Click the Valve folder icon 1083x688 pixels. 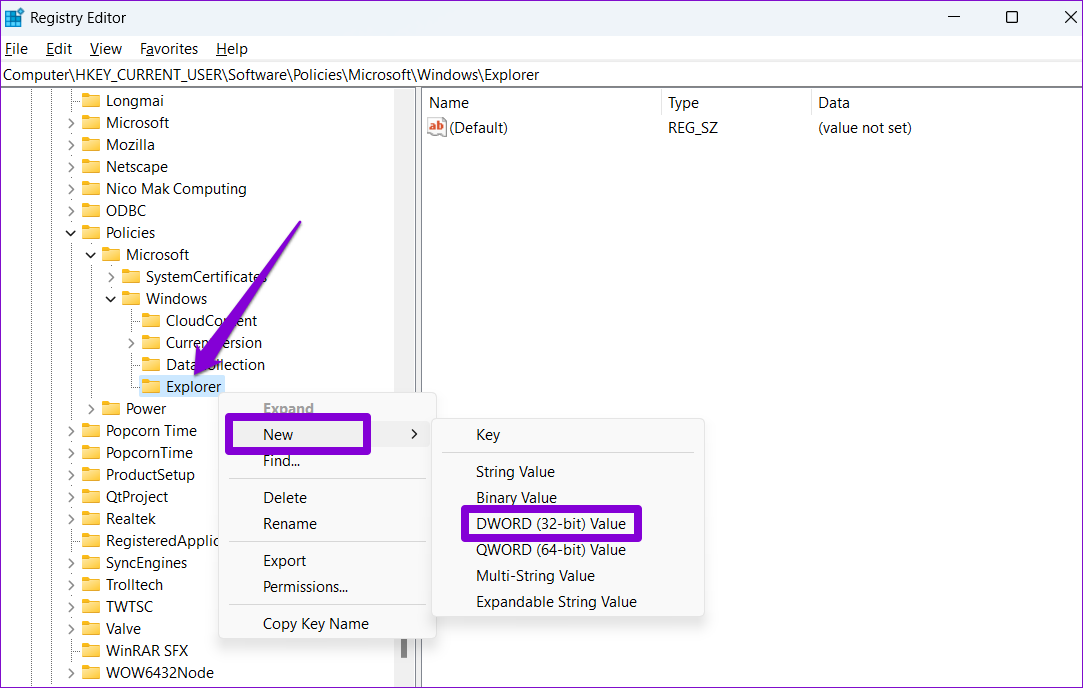coord(91,628)
